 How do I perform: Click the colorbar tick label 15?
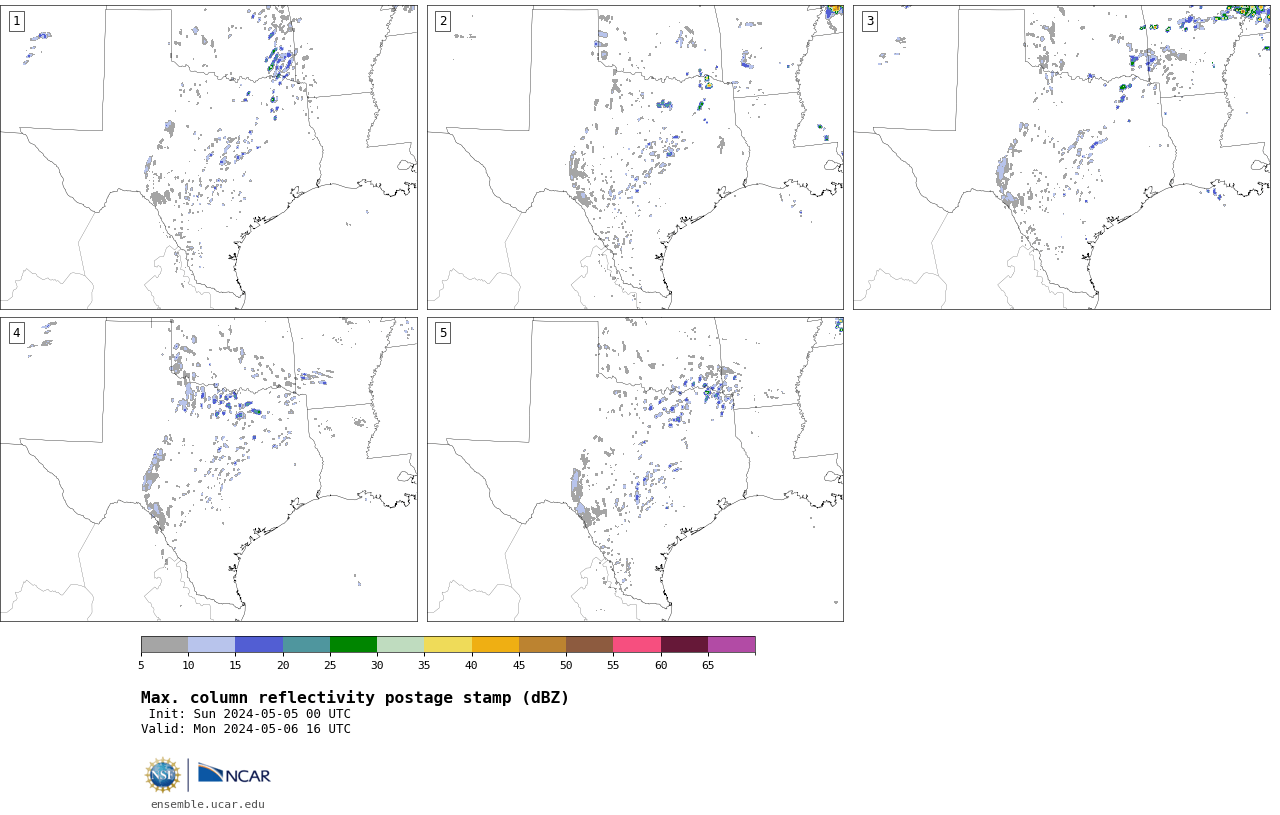(236, 666)
